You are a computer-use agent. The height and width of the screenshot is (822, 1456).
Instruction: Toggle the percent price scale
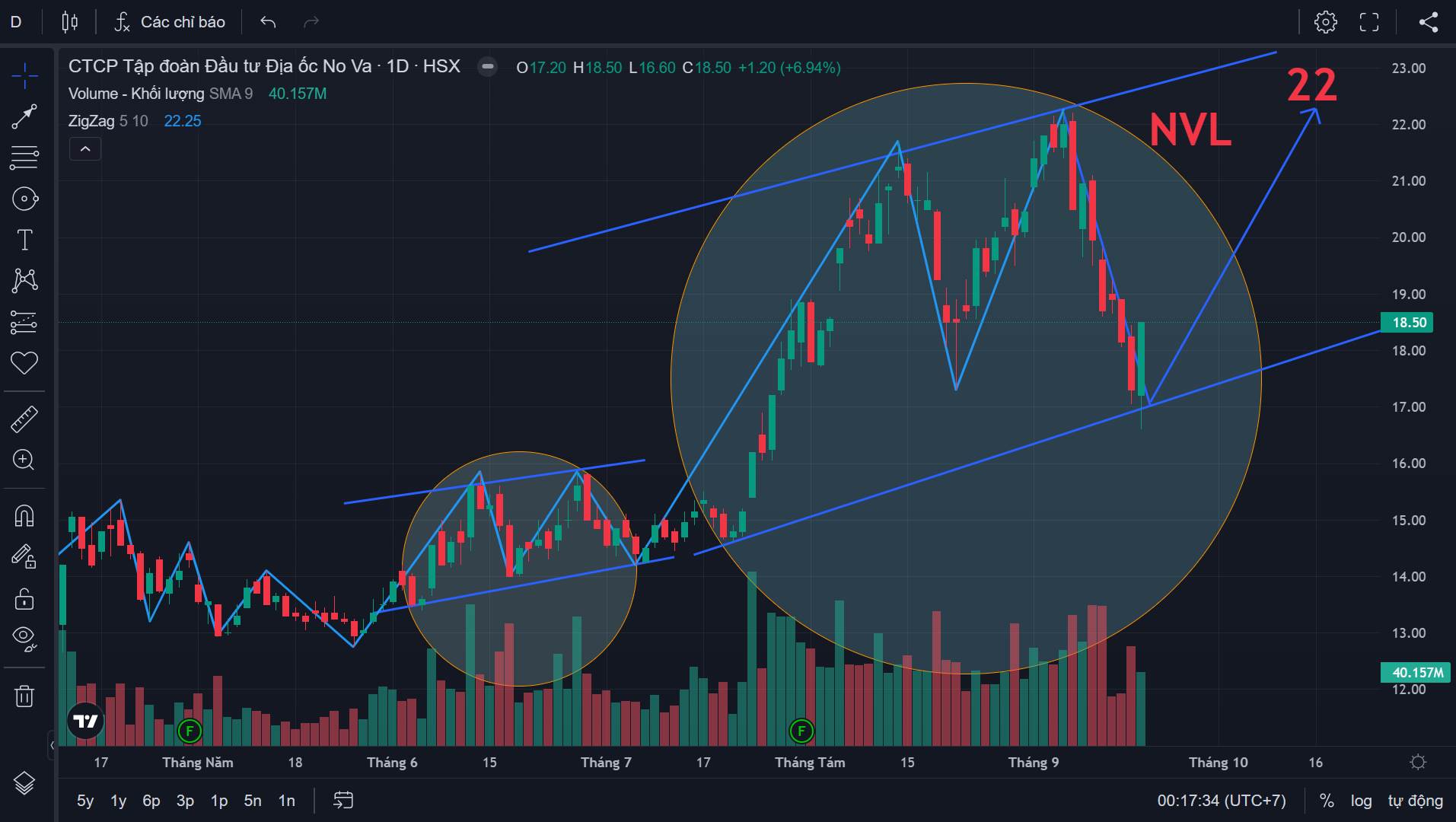[1327, 801]
